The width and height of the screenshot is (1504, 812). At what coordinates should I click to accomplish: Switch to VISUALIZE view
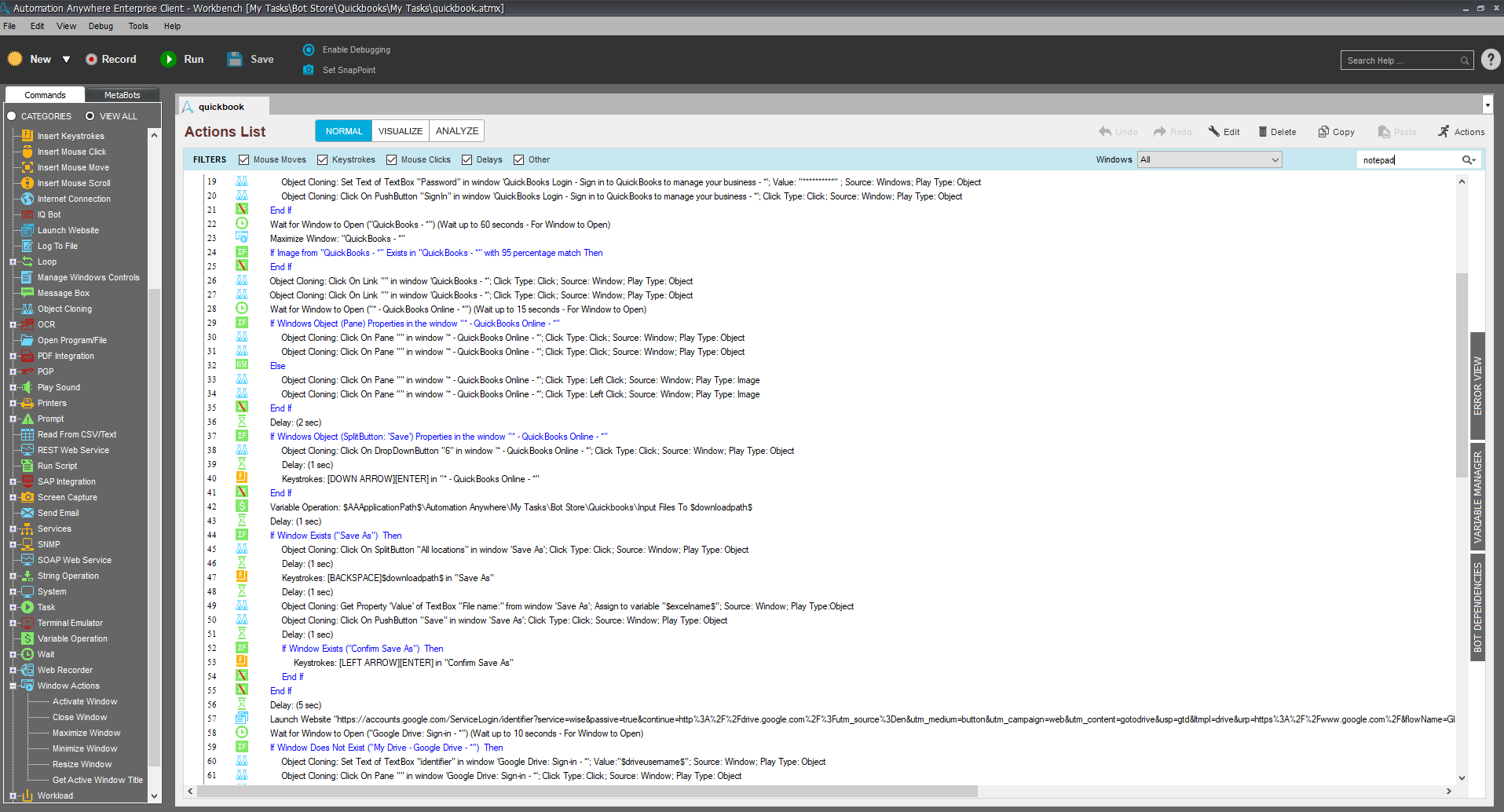tap(401, 131)
